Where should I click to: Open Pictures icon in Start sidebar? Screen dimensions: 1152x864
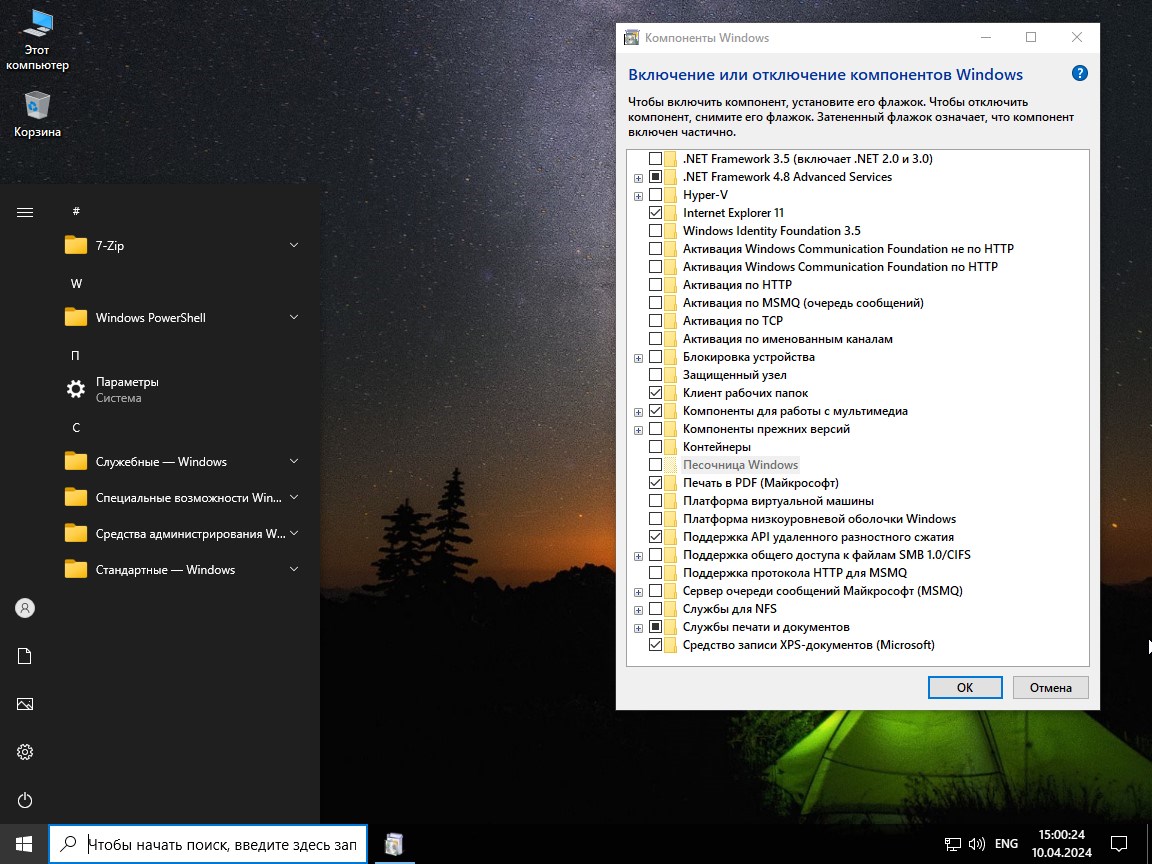coord(25,704)
